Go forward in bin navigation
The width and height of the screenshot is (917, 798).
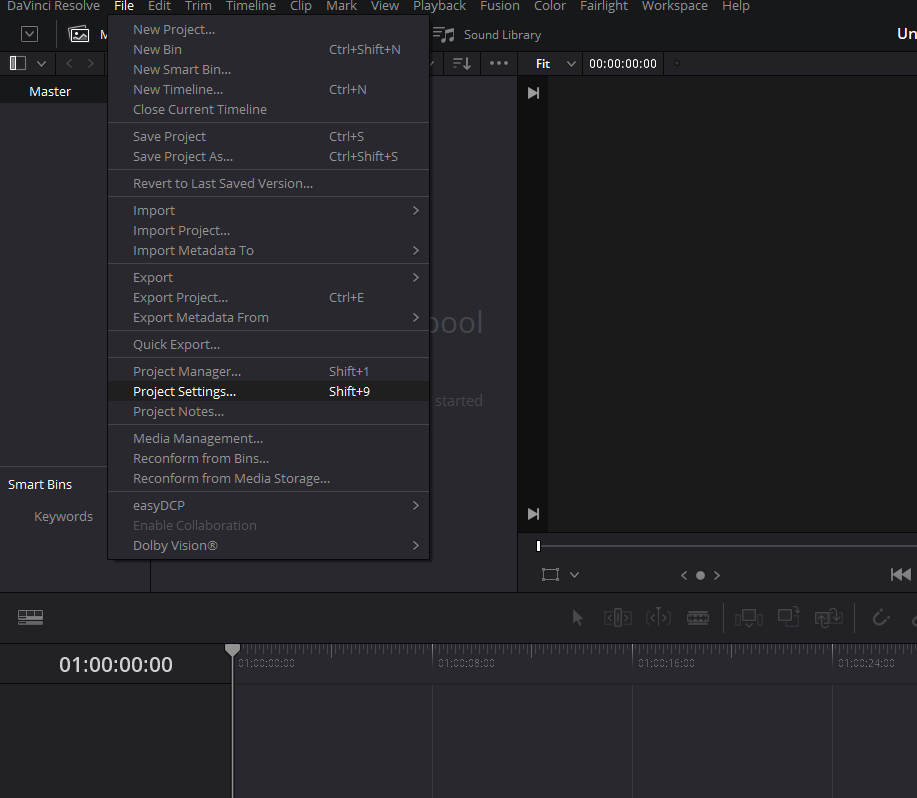91,63
